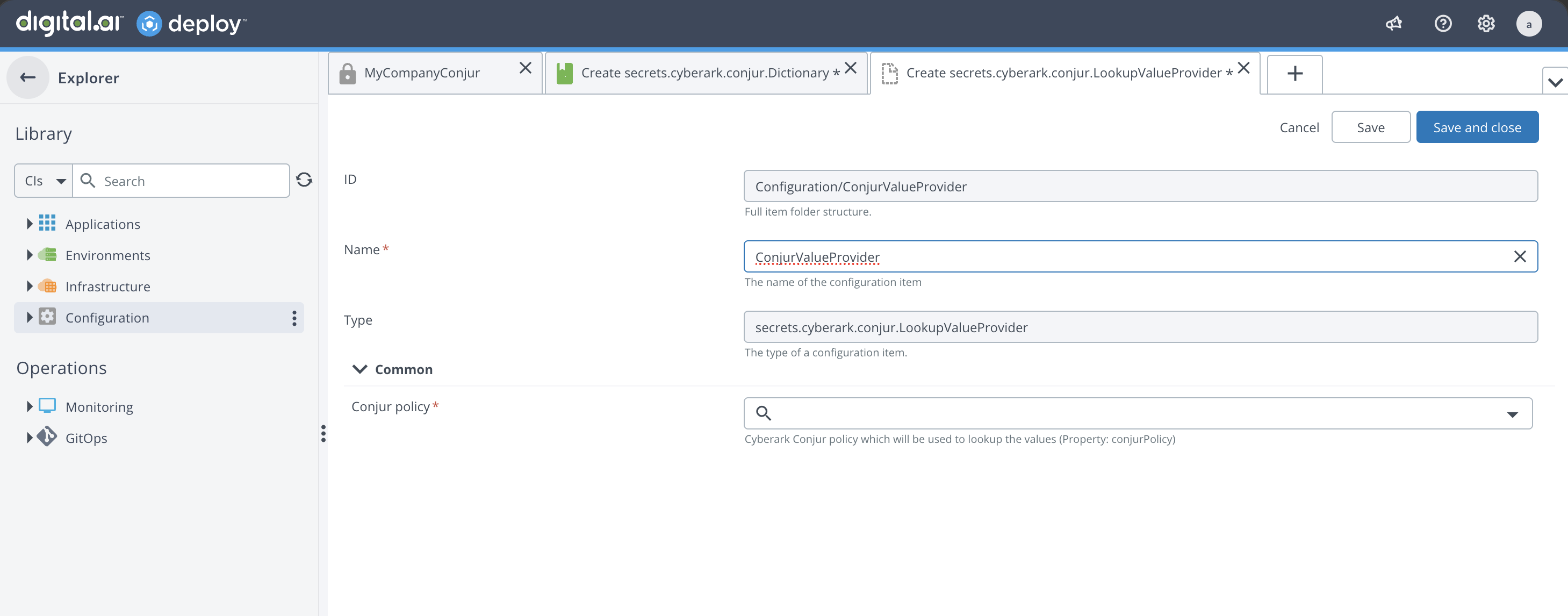This screenshot has width=1568, height=616.
Task: Select Monitoring under Operations
Action: pos(99,406)
